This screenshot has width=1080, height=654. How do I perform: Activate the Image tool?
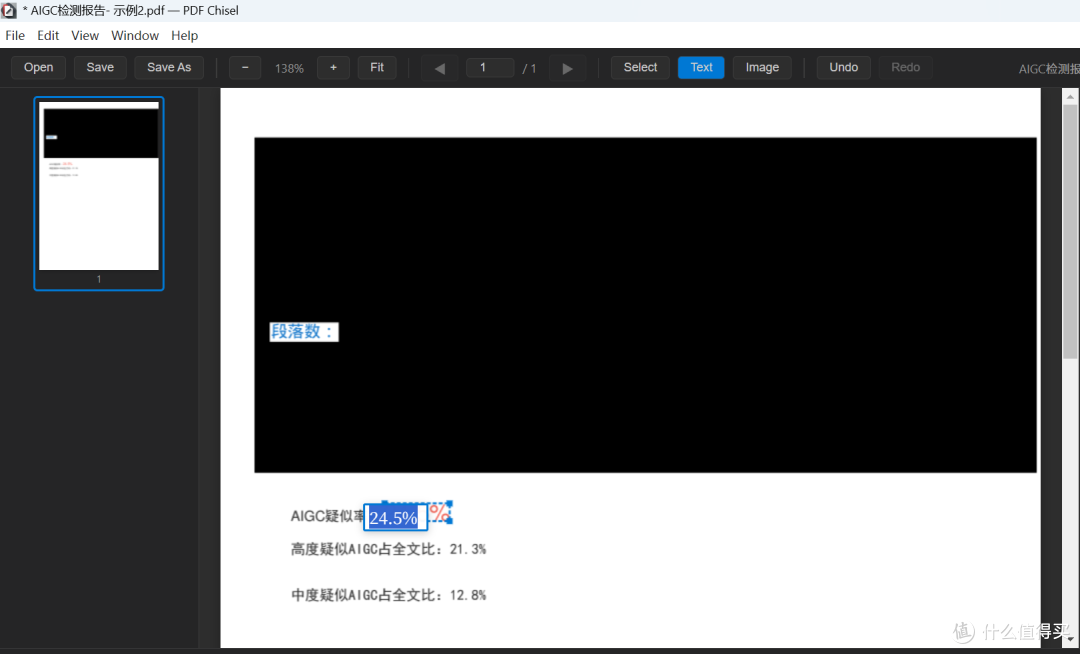point(762,67)
